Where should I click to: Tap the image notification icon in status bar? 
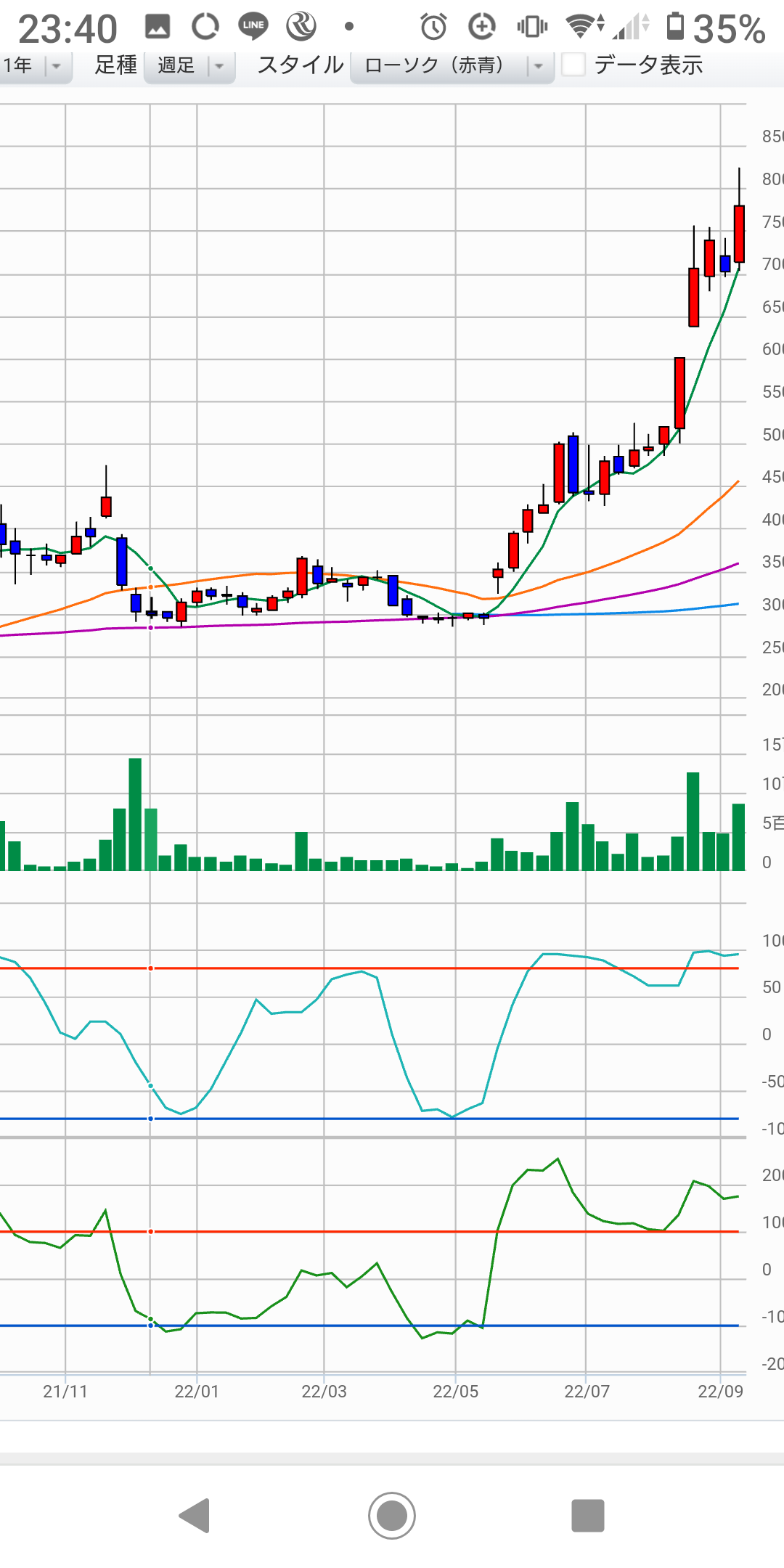click(158, 27)
